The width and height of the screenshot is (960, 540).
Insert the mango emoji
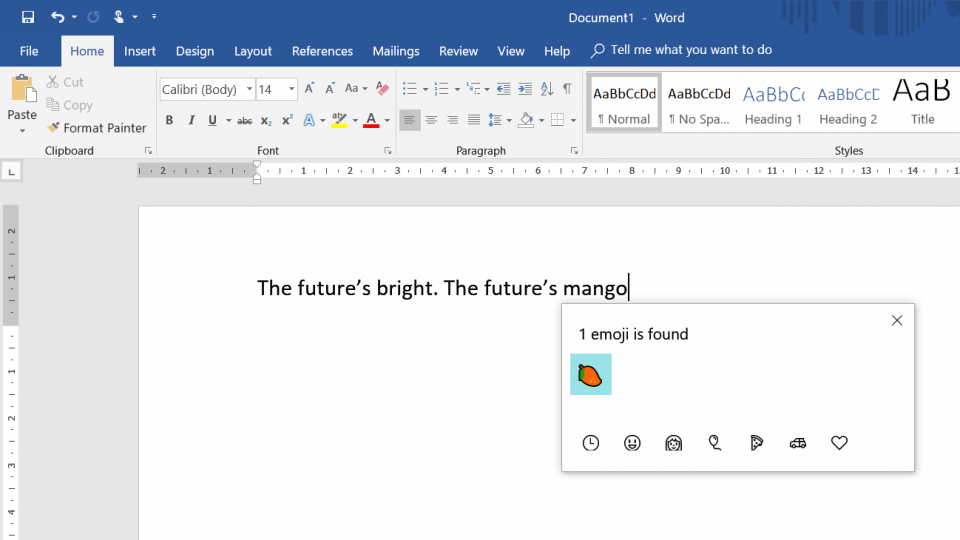pos(591,374)
